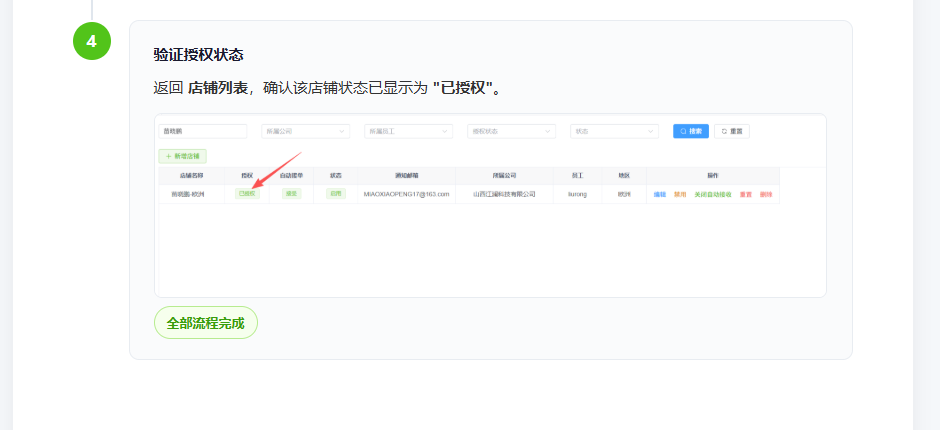
Task: Click the bold 店铺列表 text in the instructions
Action: pos(218,89)
